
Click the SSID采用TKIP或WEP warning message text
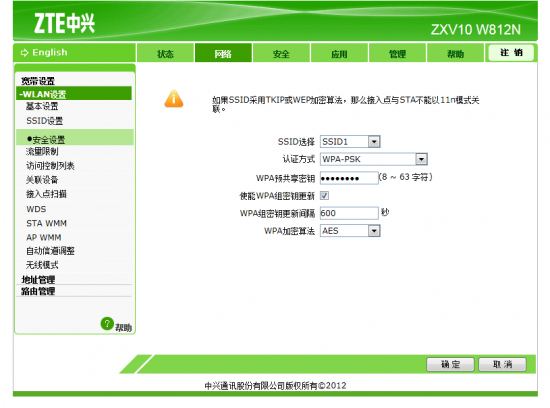pyautogui.click(x=346, y=104)
